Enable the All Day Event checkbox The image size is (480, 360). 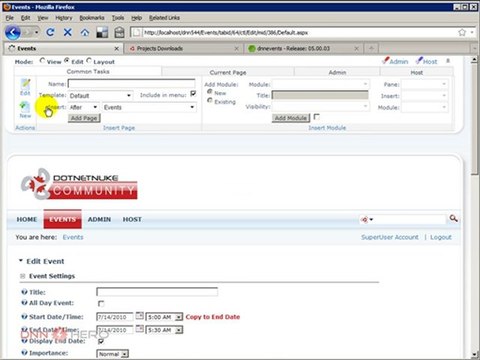pos(101,304)
